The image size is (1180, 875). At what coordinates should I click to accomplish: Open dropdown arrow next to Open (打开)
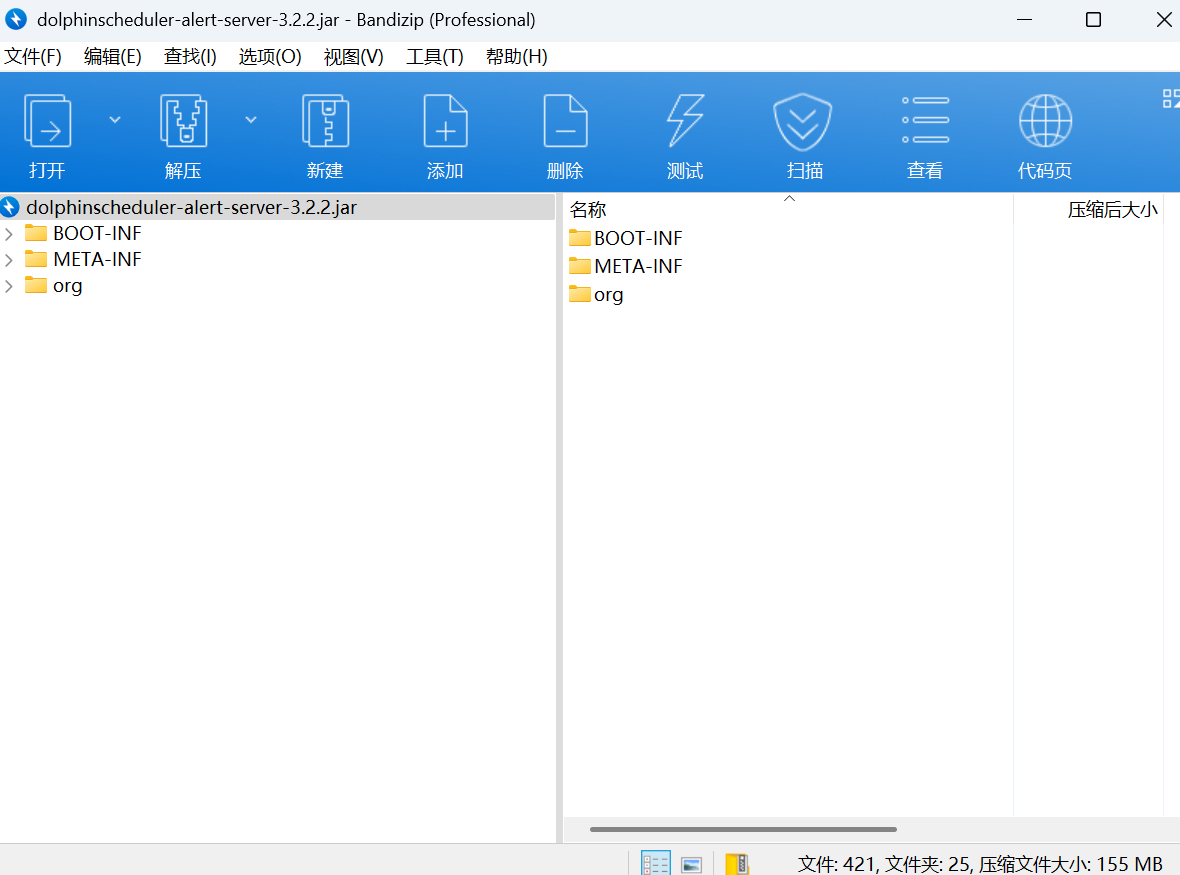click(x=115, y=120)
